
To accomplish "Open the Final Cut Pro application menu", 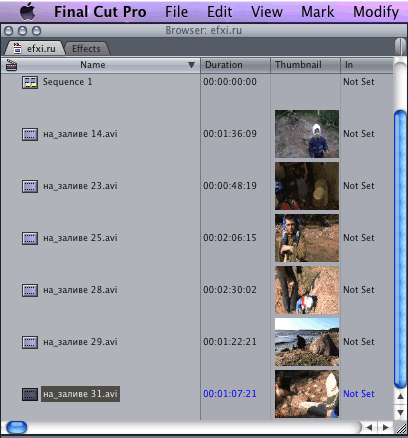I will point(100,12).
